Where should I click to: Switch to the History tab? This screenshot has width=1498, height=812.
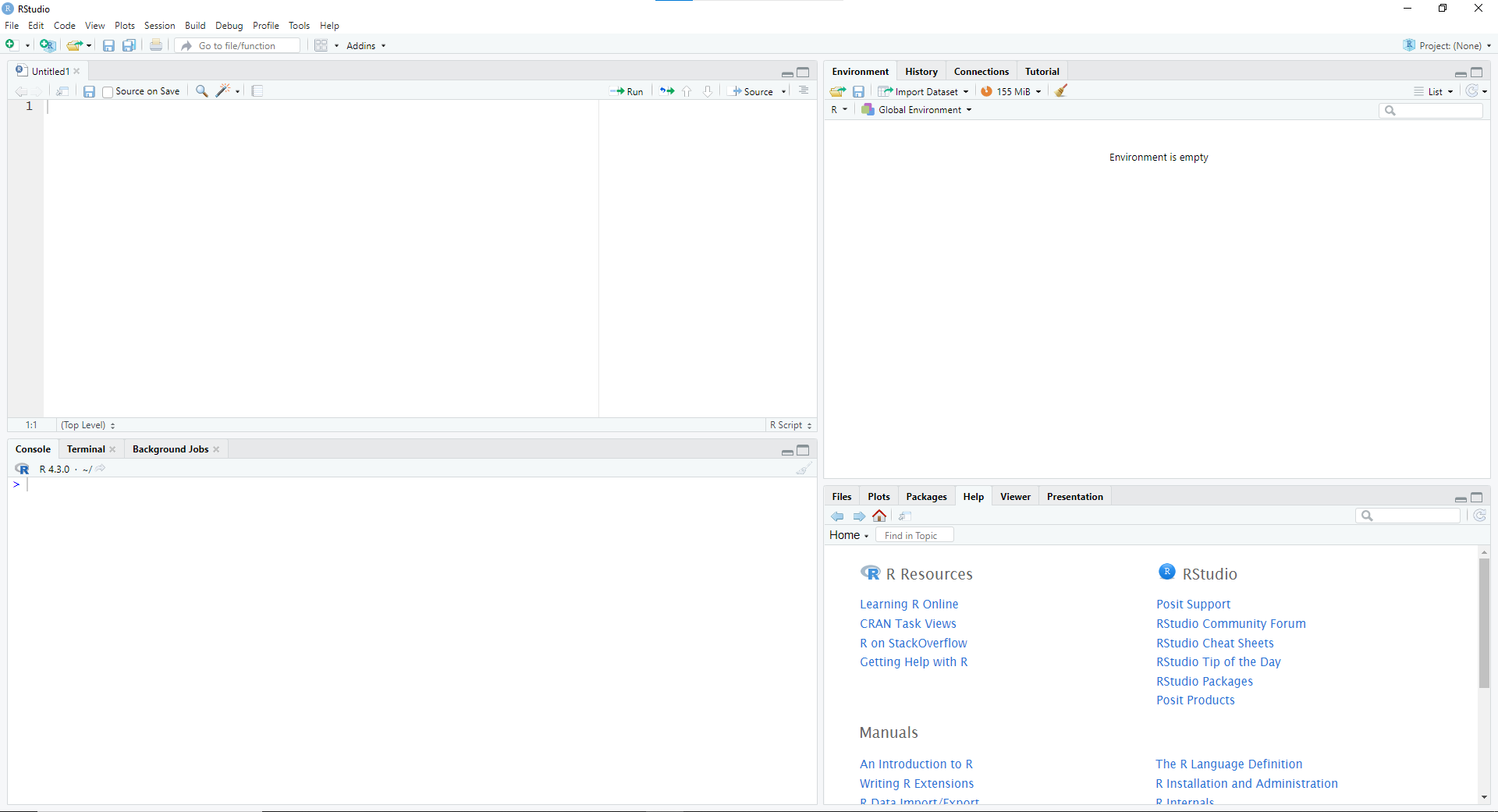(x=921, y=71)
